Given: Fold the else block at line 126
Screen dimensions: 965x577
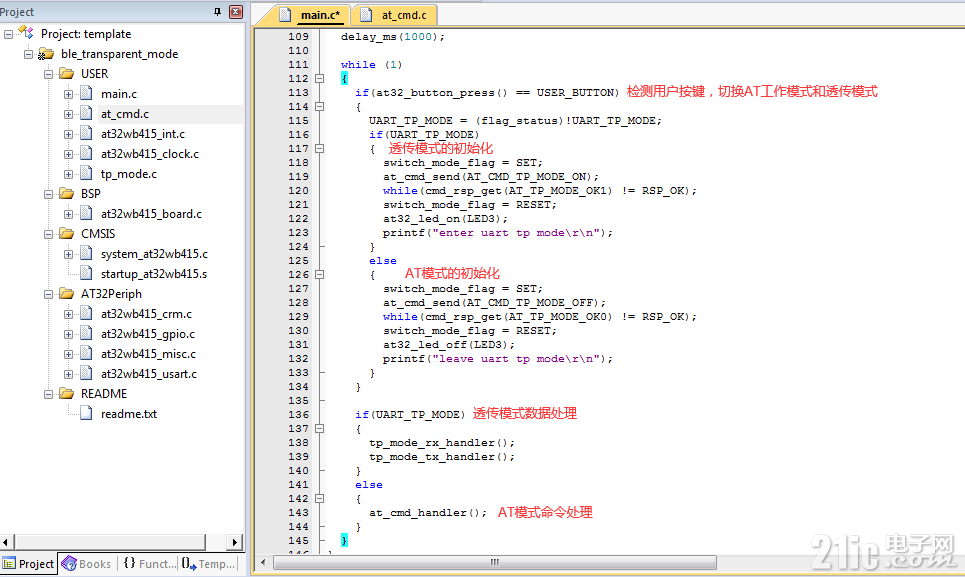Looking at the screenshot, I should (x=319, y=274).
